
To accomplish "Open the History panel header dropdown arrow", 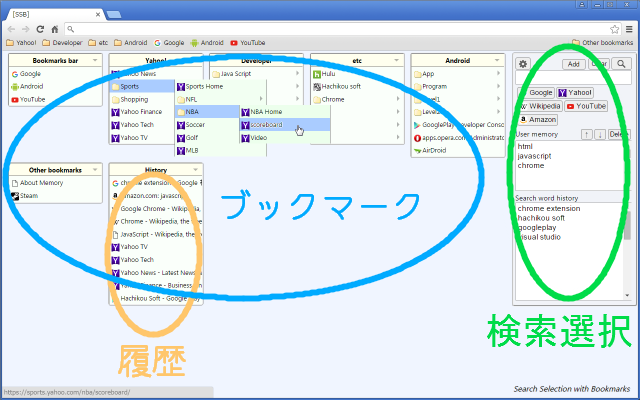I will point(196,170).
